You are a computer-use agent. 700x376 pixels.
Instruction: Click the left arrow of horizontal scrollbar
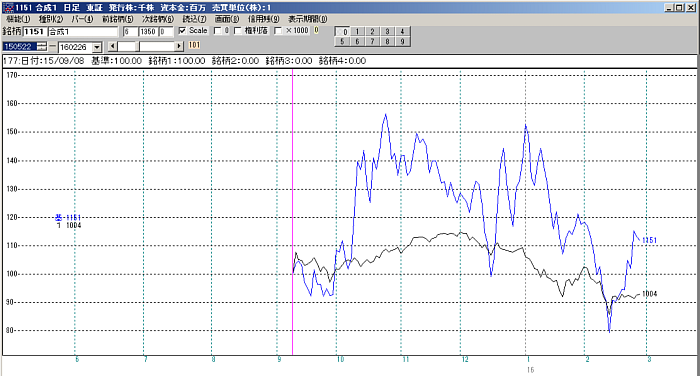[x=112, y=46]
